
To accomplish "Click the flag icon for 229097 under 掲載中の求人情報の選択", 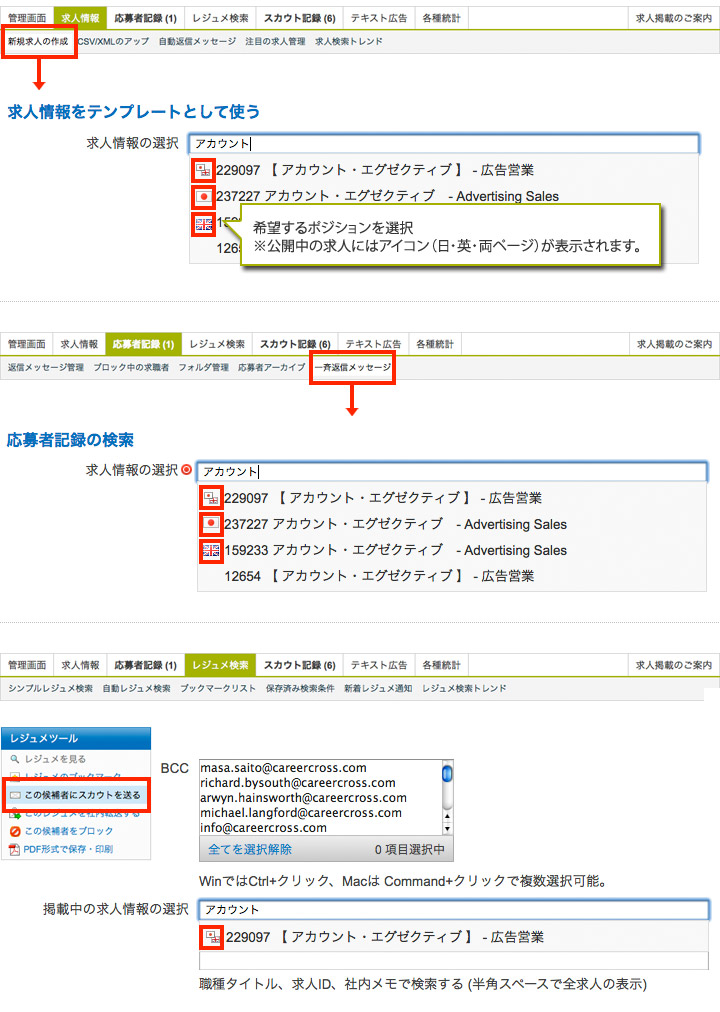I will [x=212, y=937].
